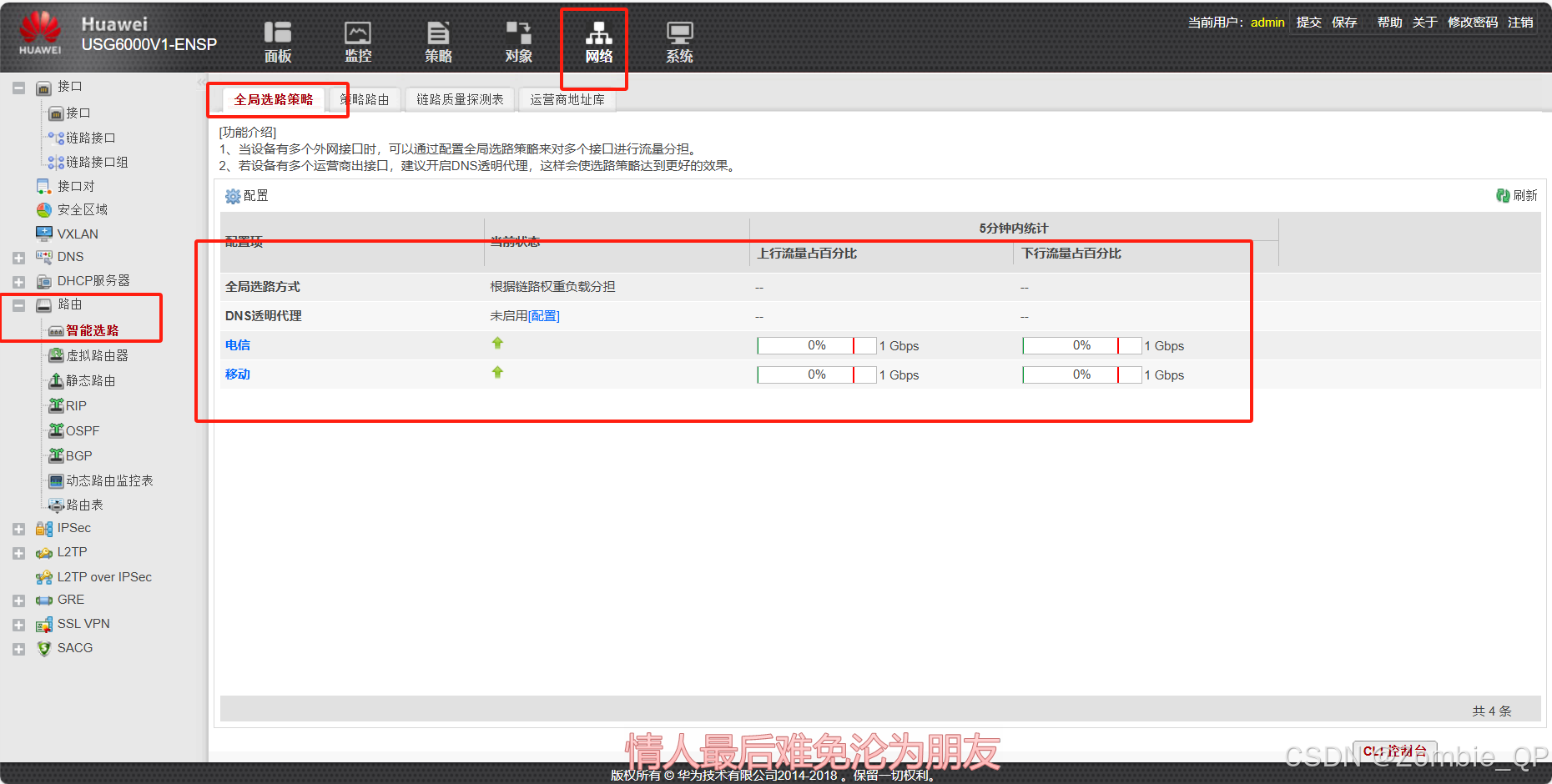Click 提交 in the top bar
Viewport: 1552px width, 784px height.
[1308, 23]
